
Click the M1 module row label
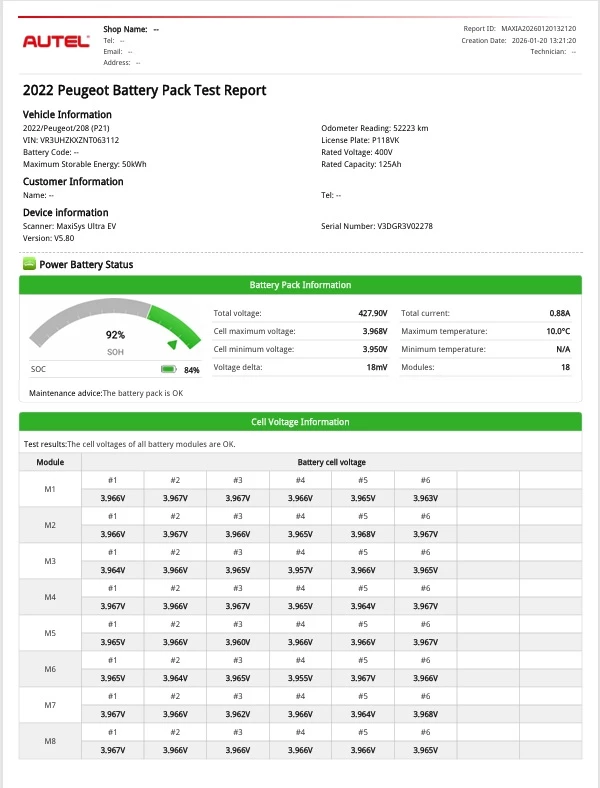[x=50, y=488]
